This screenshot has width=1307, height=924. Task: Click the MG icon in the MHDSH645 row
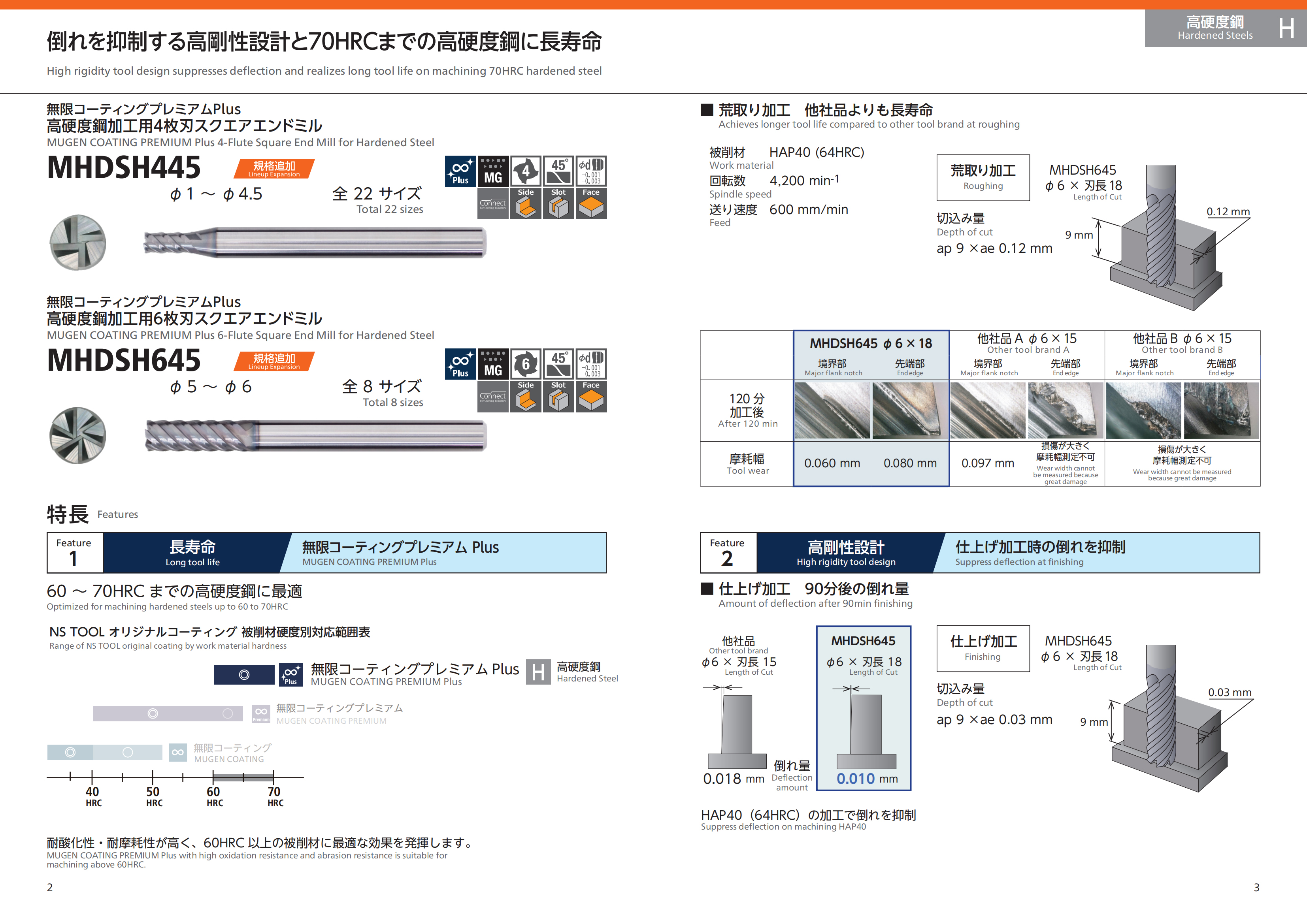(493, 364)
